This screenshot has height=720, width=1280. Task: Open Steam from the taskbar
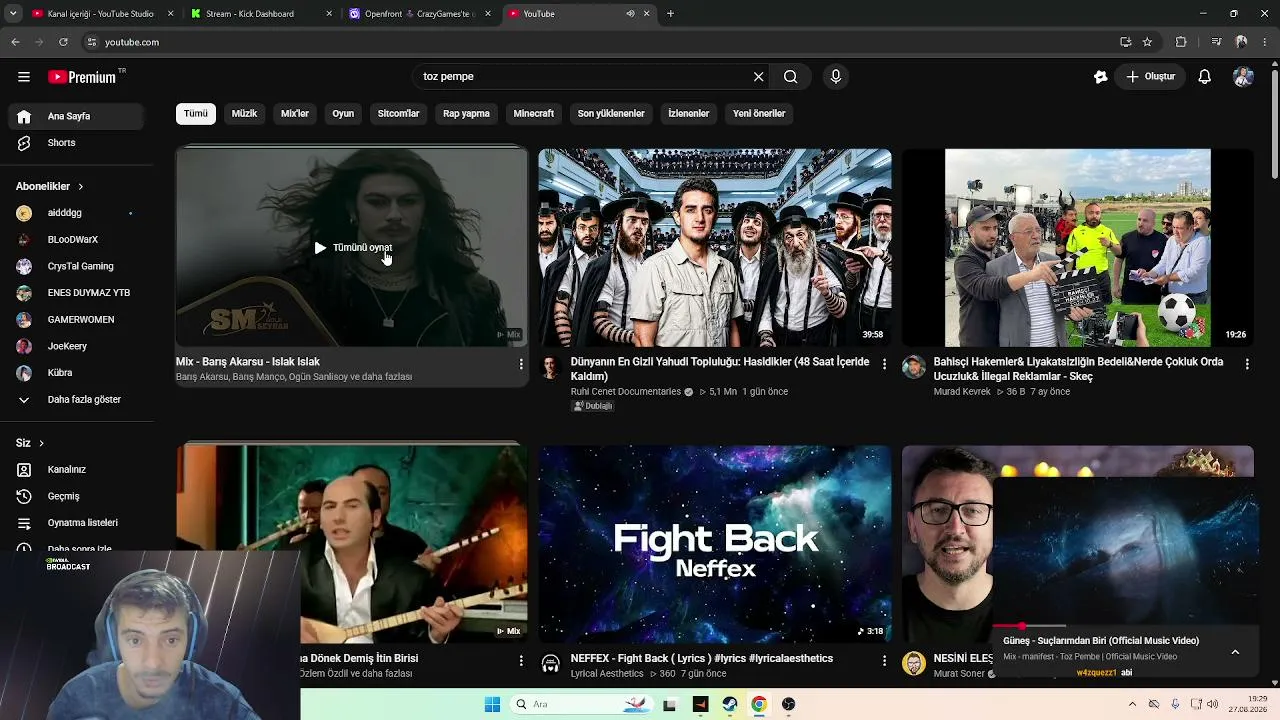729,705
